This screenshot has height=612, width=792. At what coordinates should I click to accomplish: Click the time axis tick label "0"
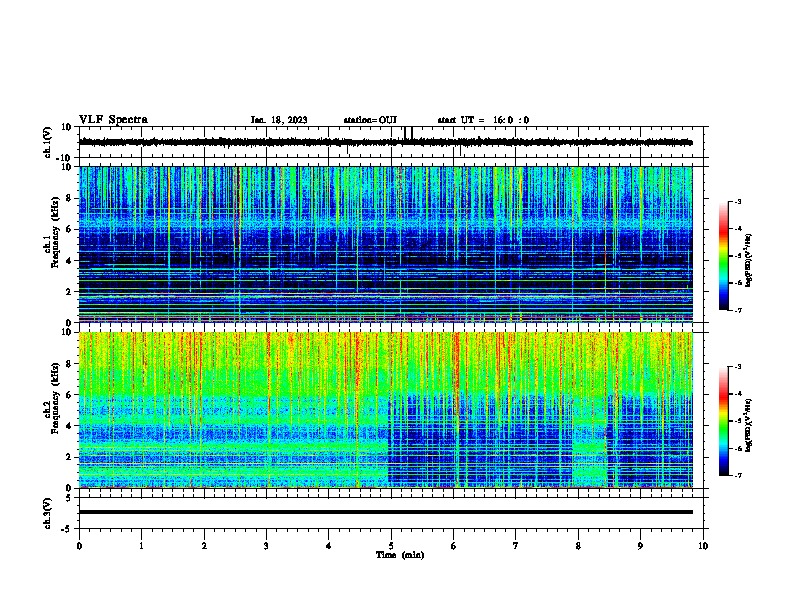(x=79, y=546)
